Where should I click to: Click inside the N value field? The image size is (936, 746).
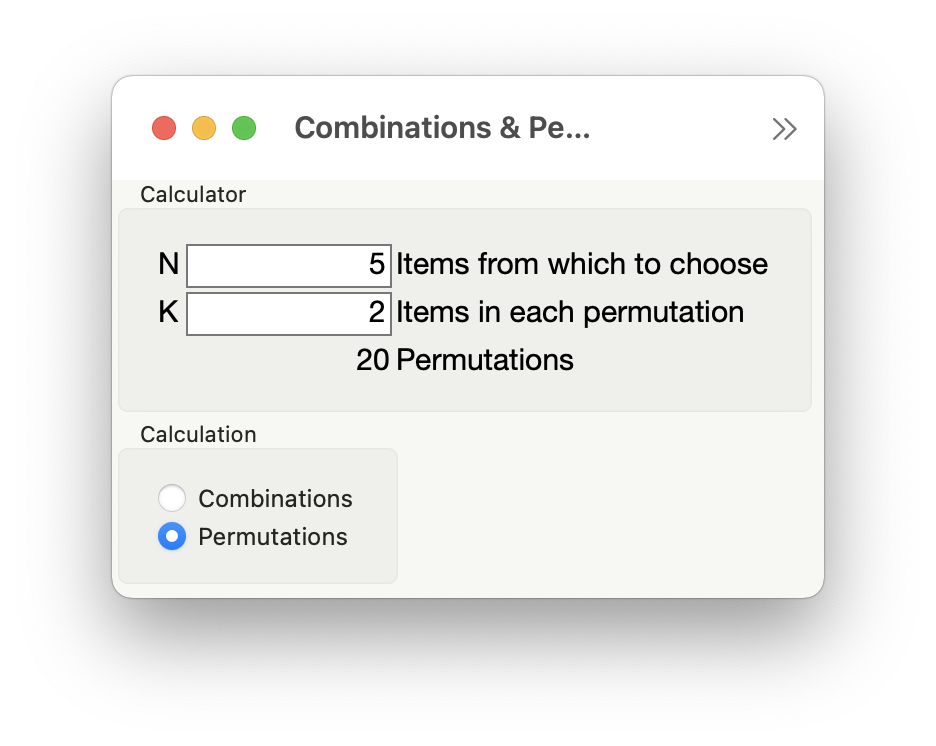click(288, 265)
